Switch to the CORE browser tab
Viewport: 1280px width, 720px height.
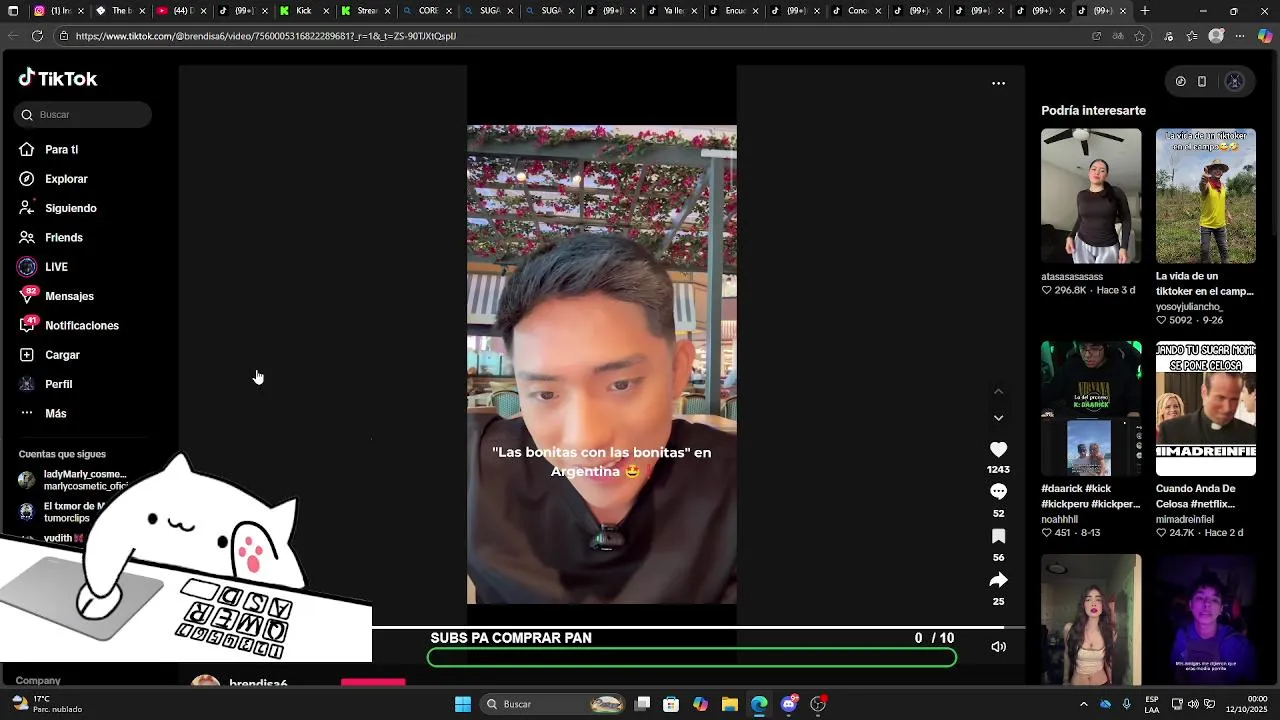point(425,11)
